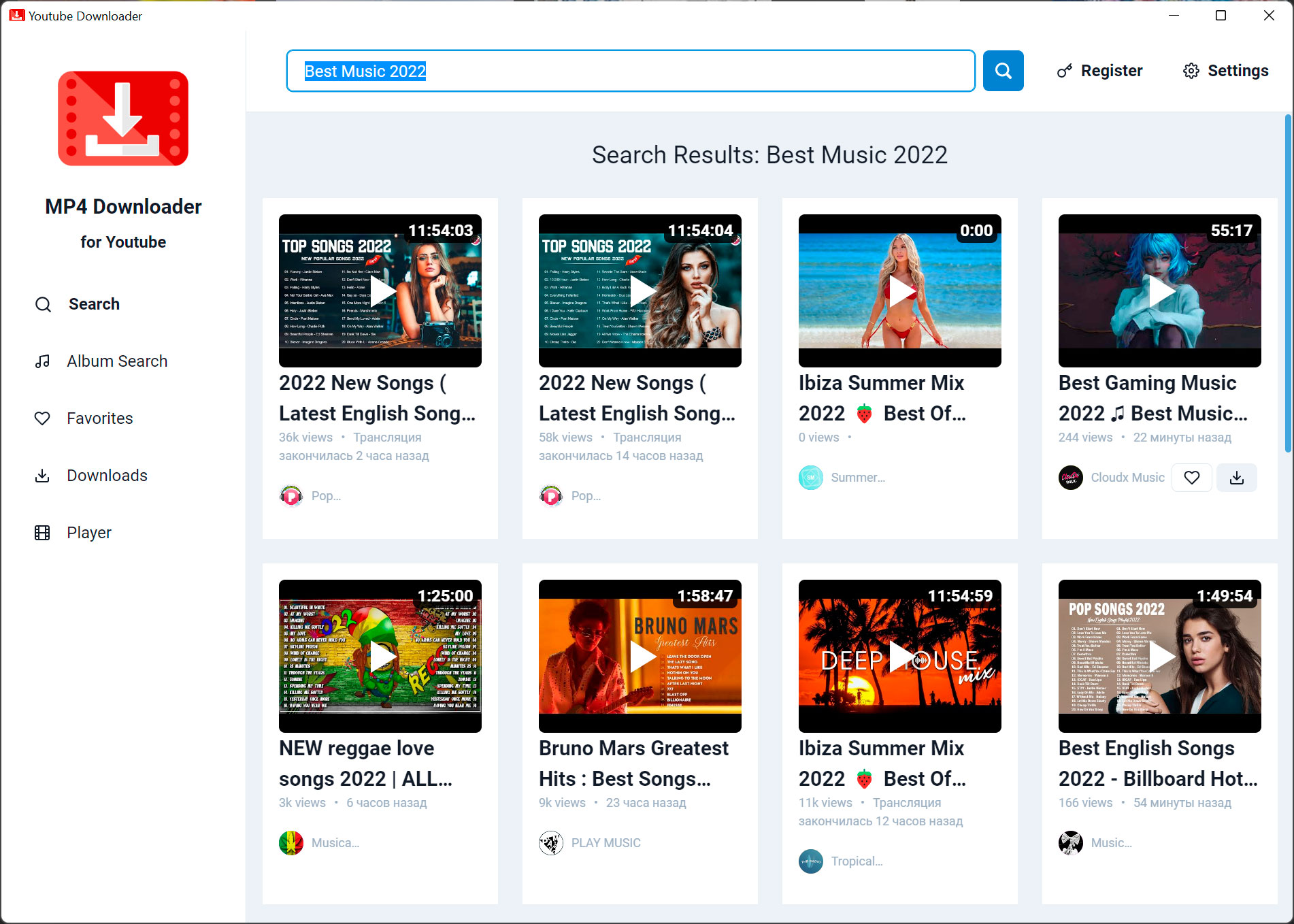Add Best Gaming Music 2022 to favorites

point(1191,478)
